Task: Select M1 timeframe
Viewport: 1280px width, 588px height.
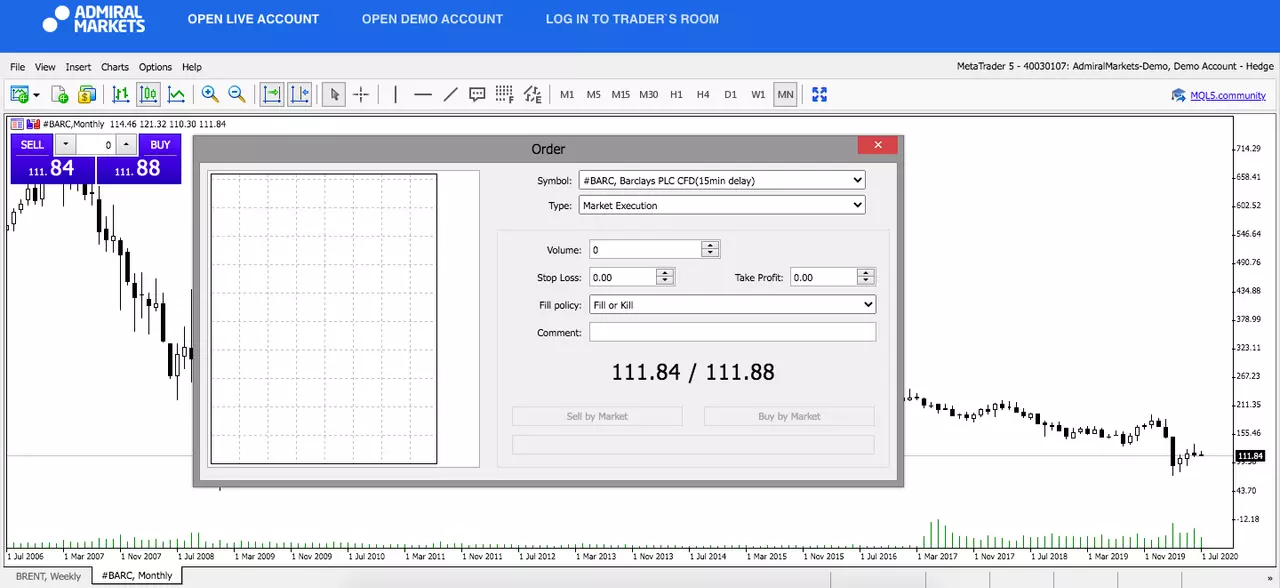Action: click(x=567, y=95)
